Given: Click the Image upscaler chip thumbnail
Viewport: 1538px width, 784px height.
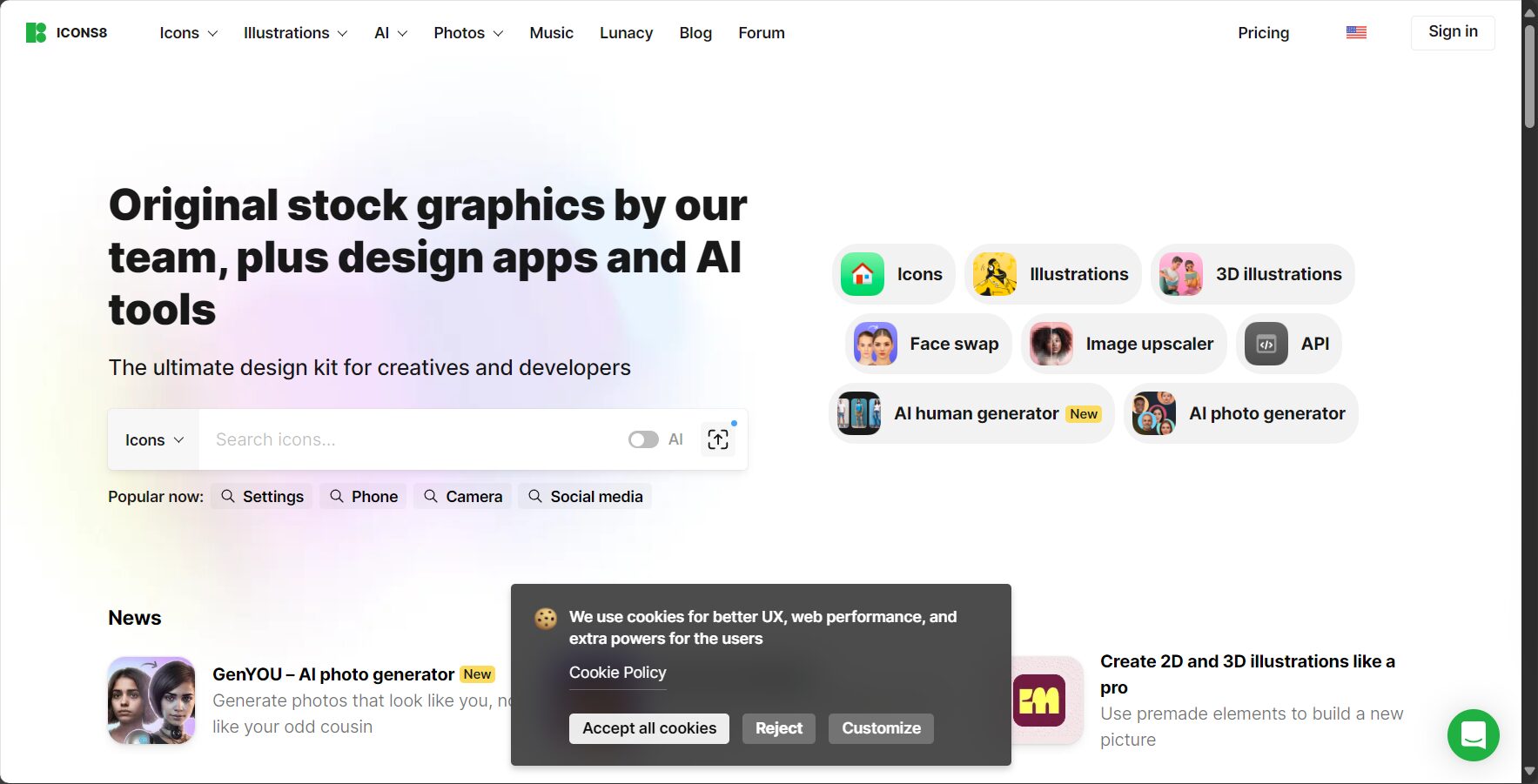Looking at the screenshot, I should [1051, 344].
